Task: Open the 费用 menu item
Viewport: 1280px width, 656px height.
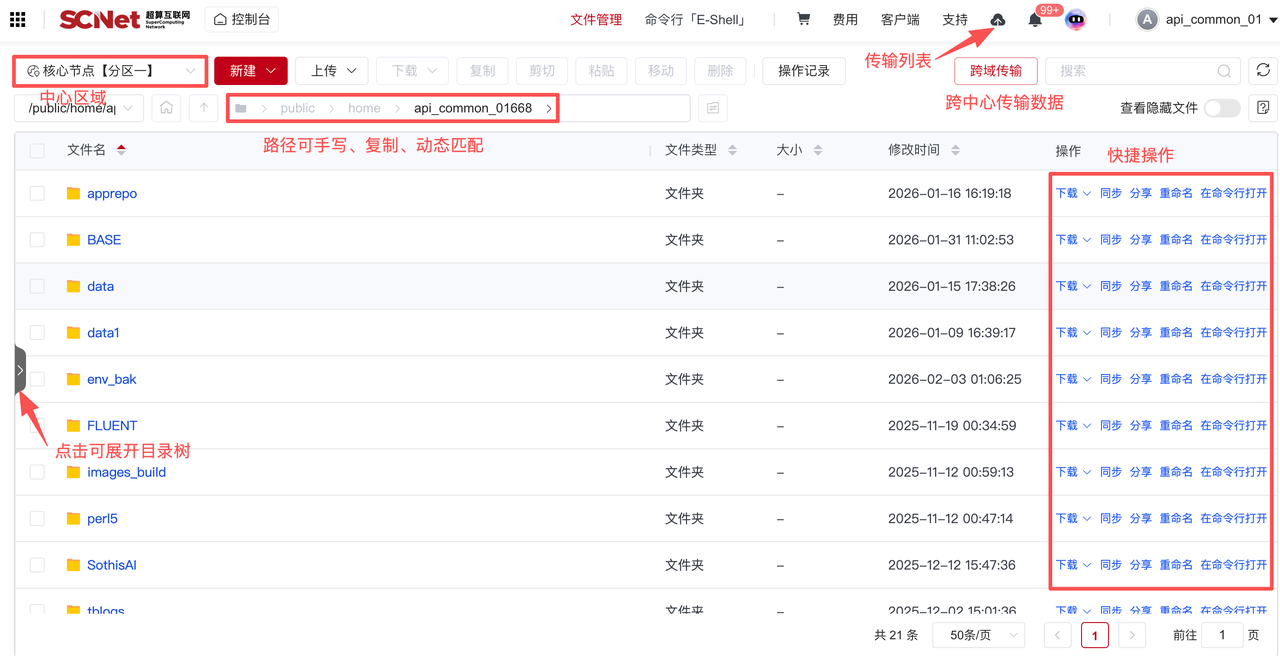Action: coord(845,20)
